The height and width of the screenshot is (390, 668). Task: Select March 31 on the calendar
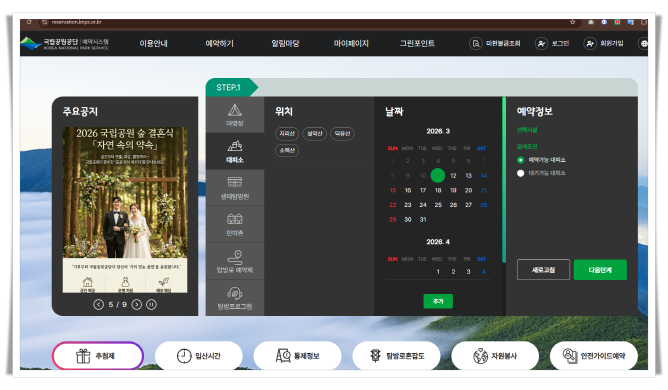pos(423,220)
